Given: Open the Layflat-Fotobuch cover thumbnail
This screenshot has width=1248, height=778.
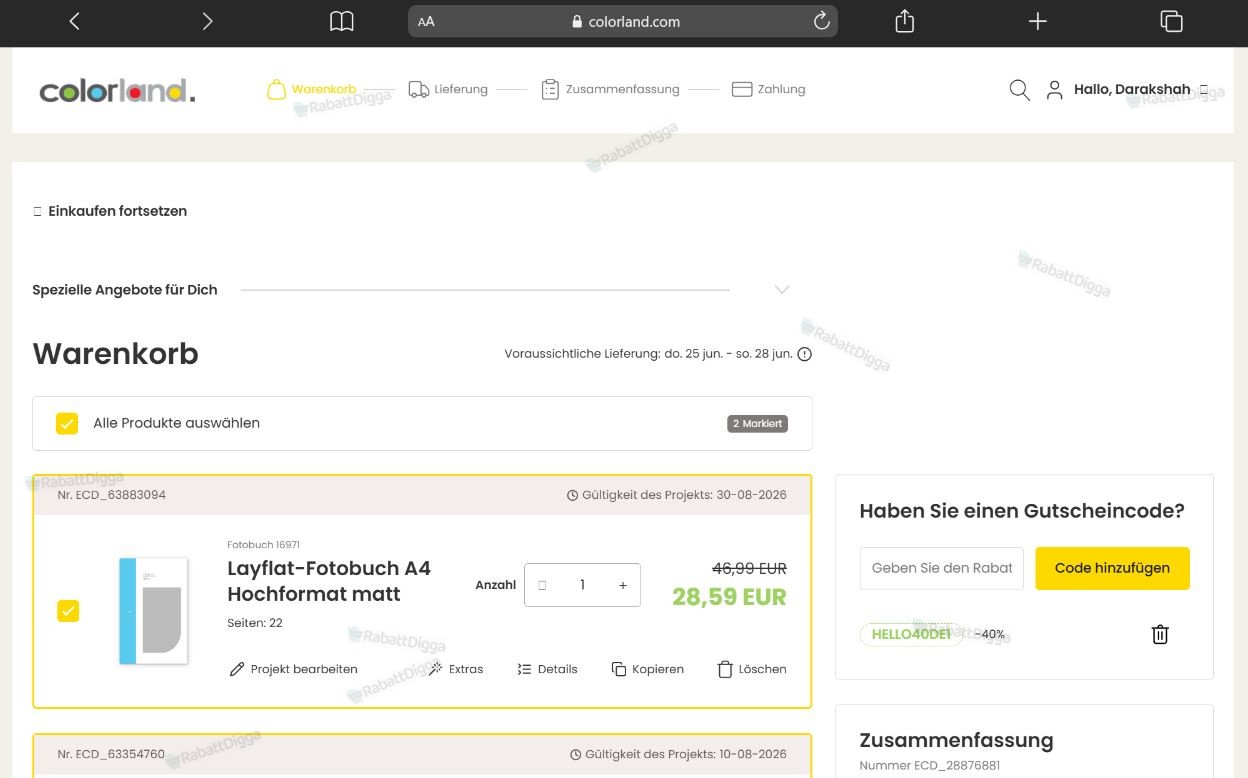Looking at the screenshot, I should tap(153, 611).
